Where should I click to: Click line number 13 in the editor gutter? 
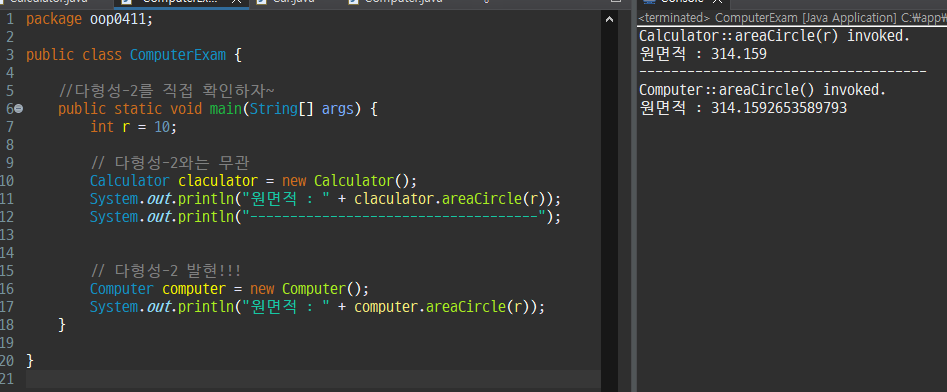(x=7, y=234)
